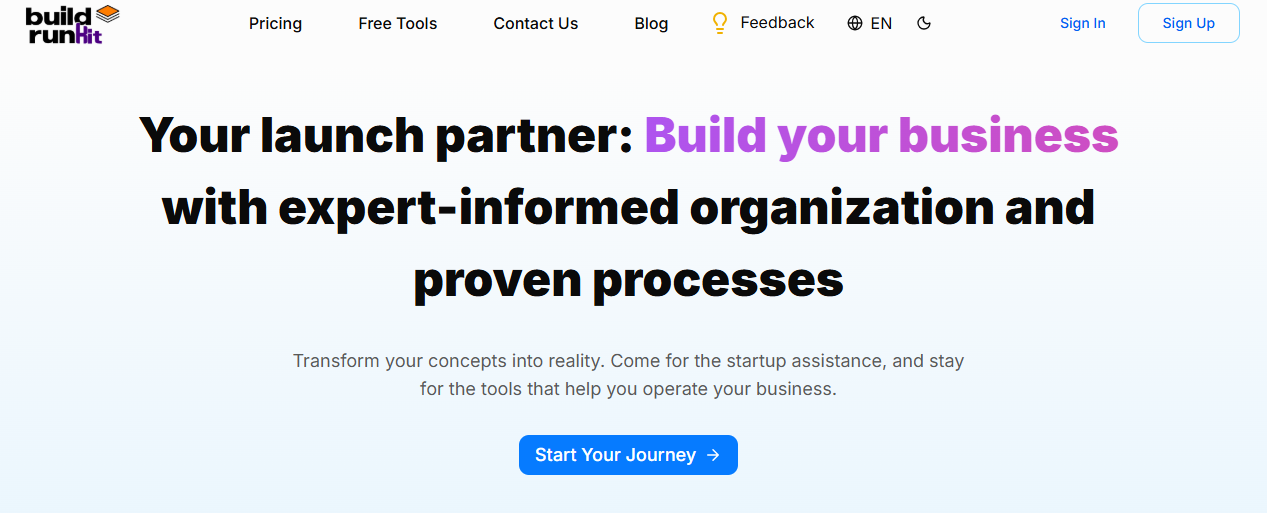Click the orange stacked-layers logo icon
This screenshot has height=513, width=1267.
pyautogui.click(x=107, y=14)
